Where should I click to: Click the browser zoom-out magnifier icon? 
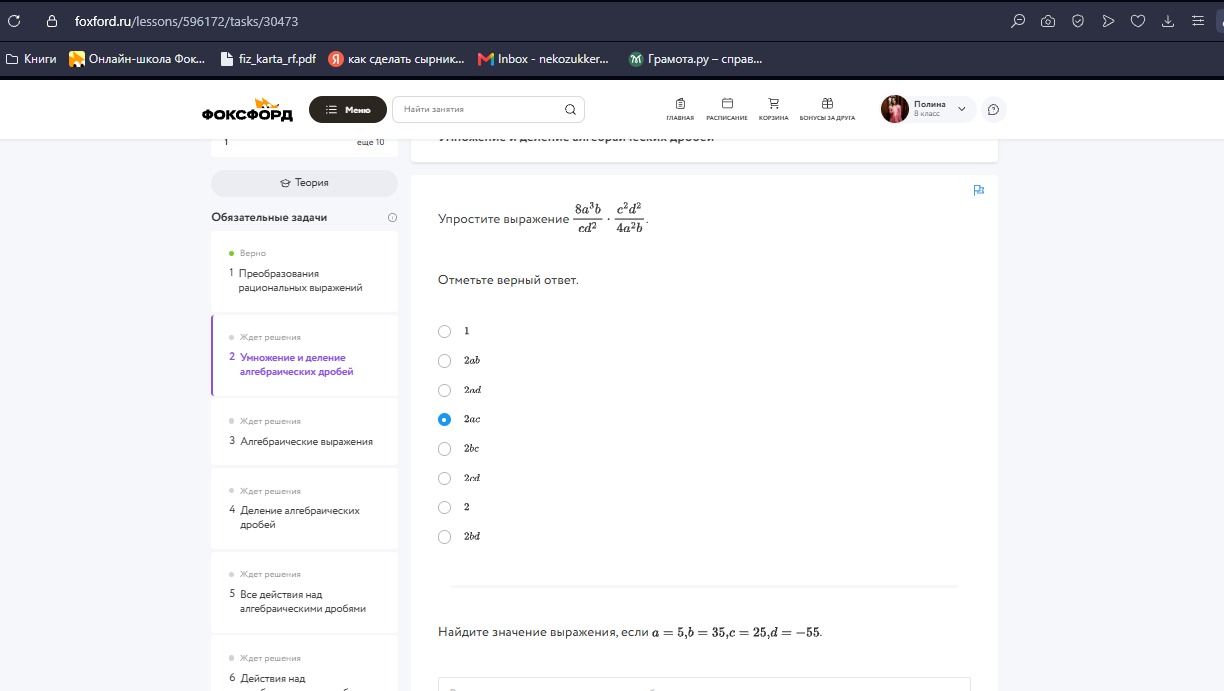click(1018, 21)
